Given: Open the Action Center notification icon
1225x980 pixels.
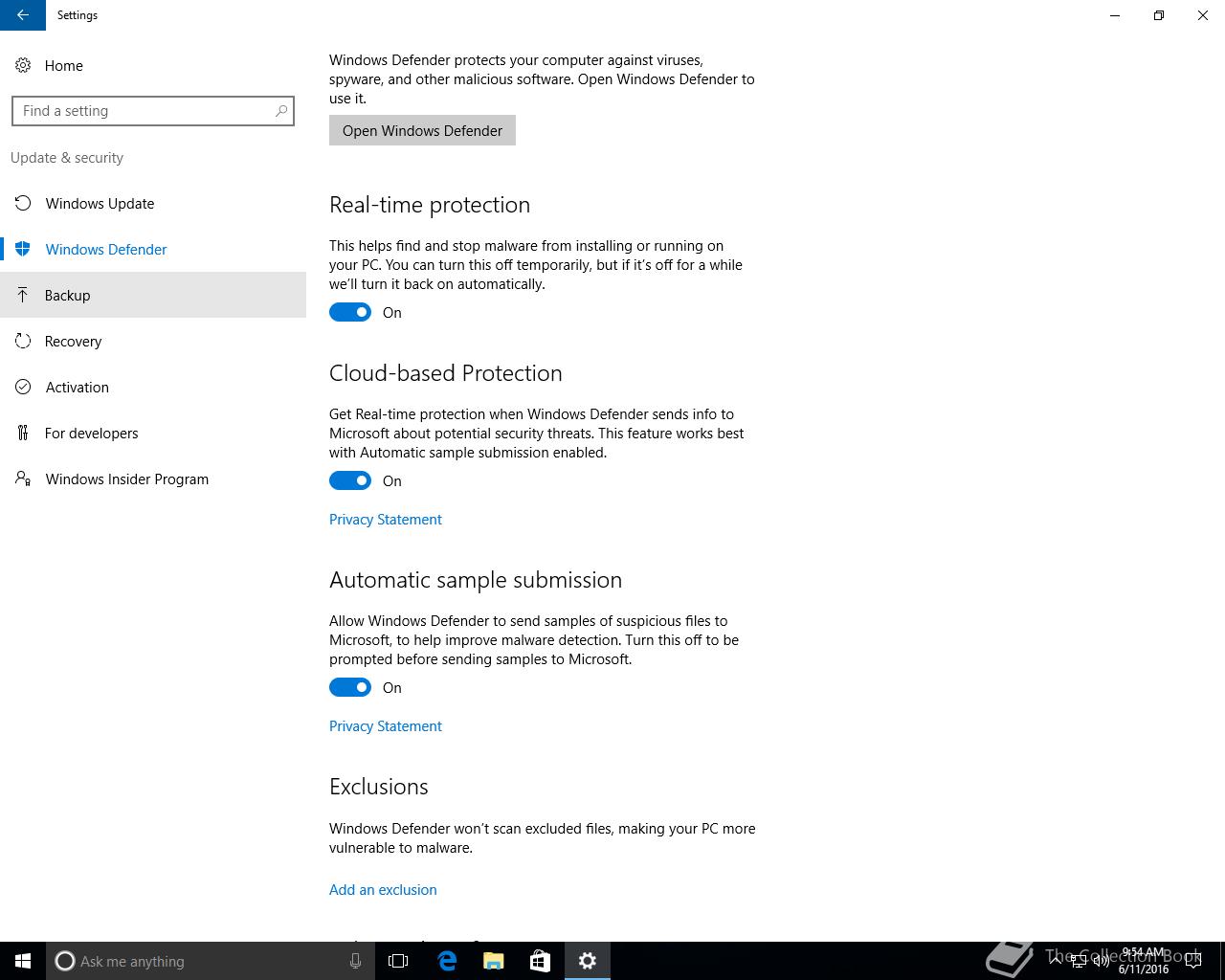Looking at the screenshot, I should click(x=1194, y=961).
